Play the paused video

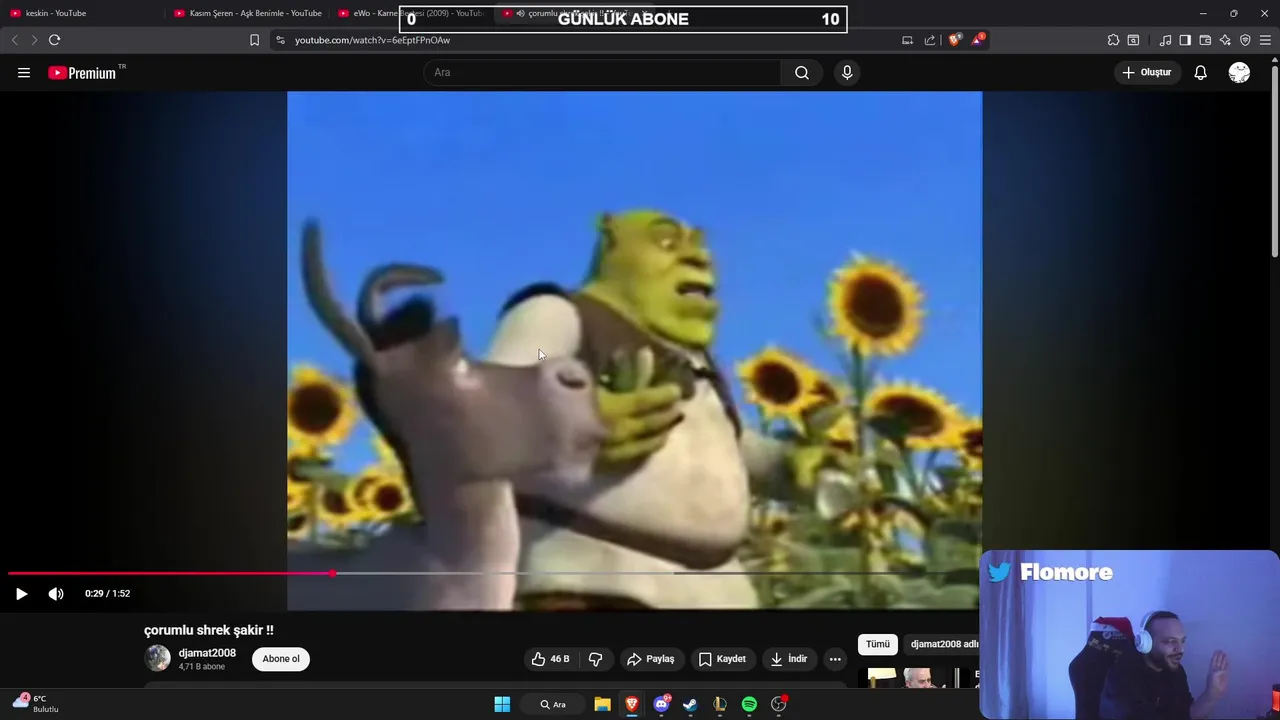(x=21, y=594)
